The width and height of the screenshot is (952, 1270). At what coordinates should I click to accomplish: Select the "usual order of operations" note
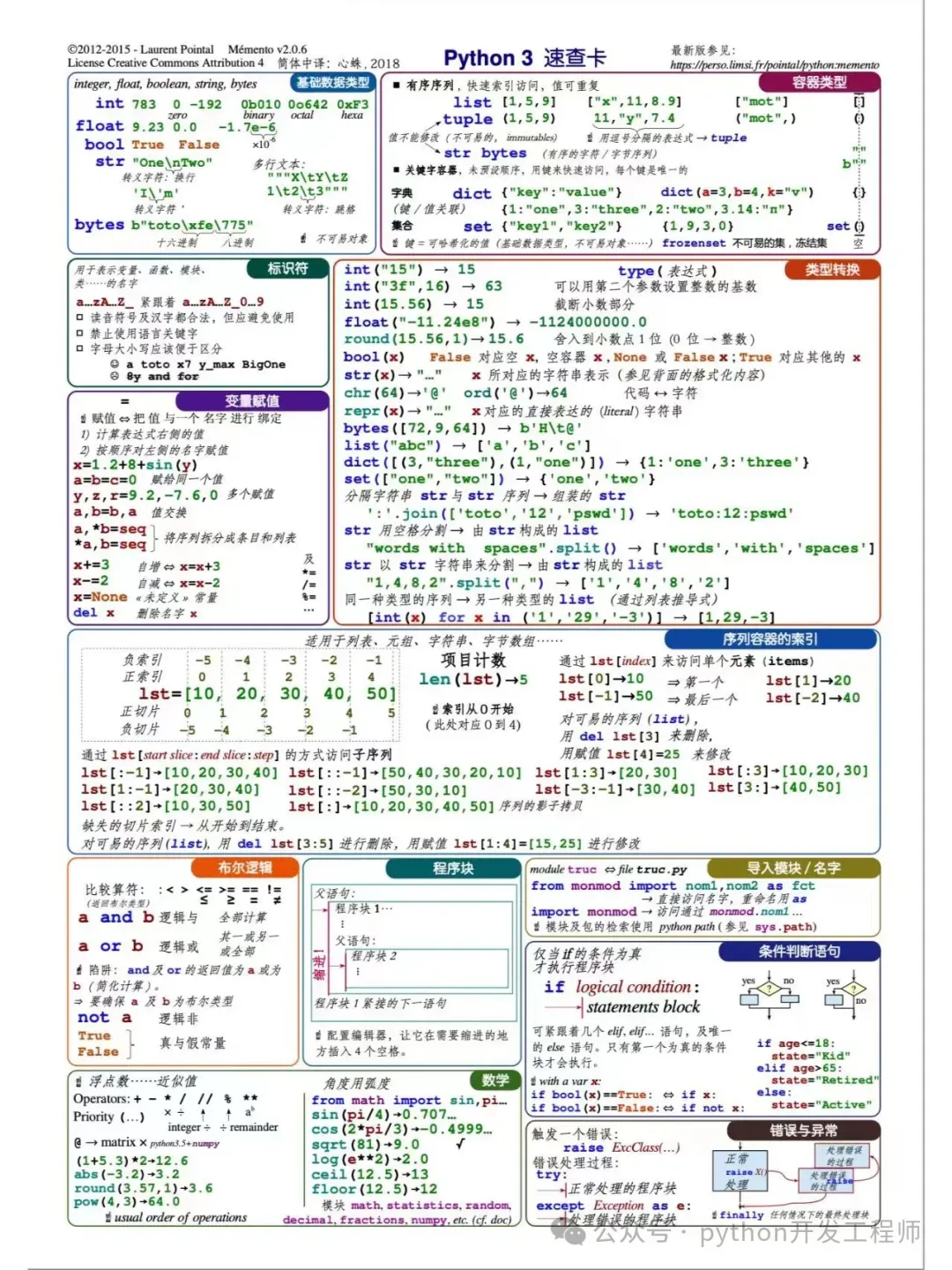coord(181,1217)
